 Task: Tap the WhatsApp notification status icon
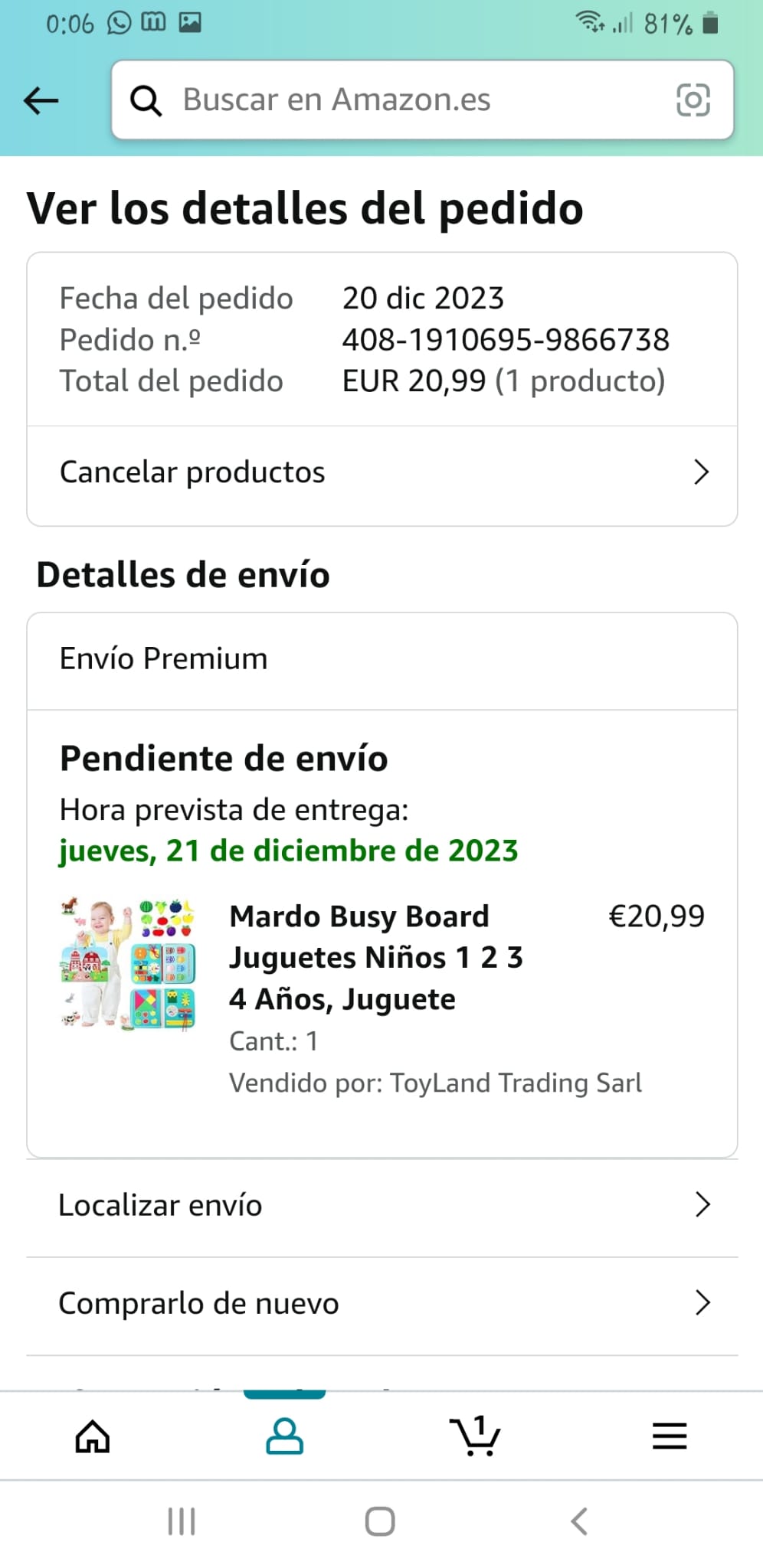tap(120, 23)
